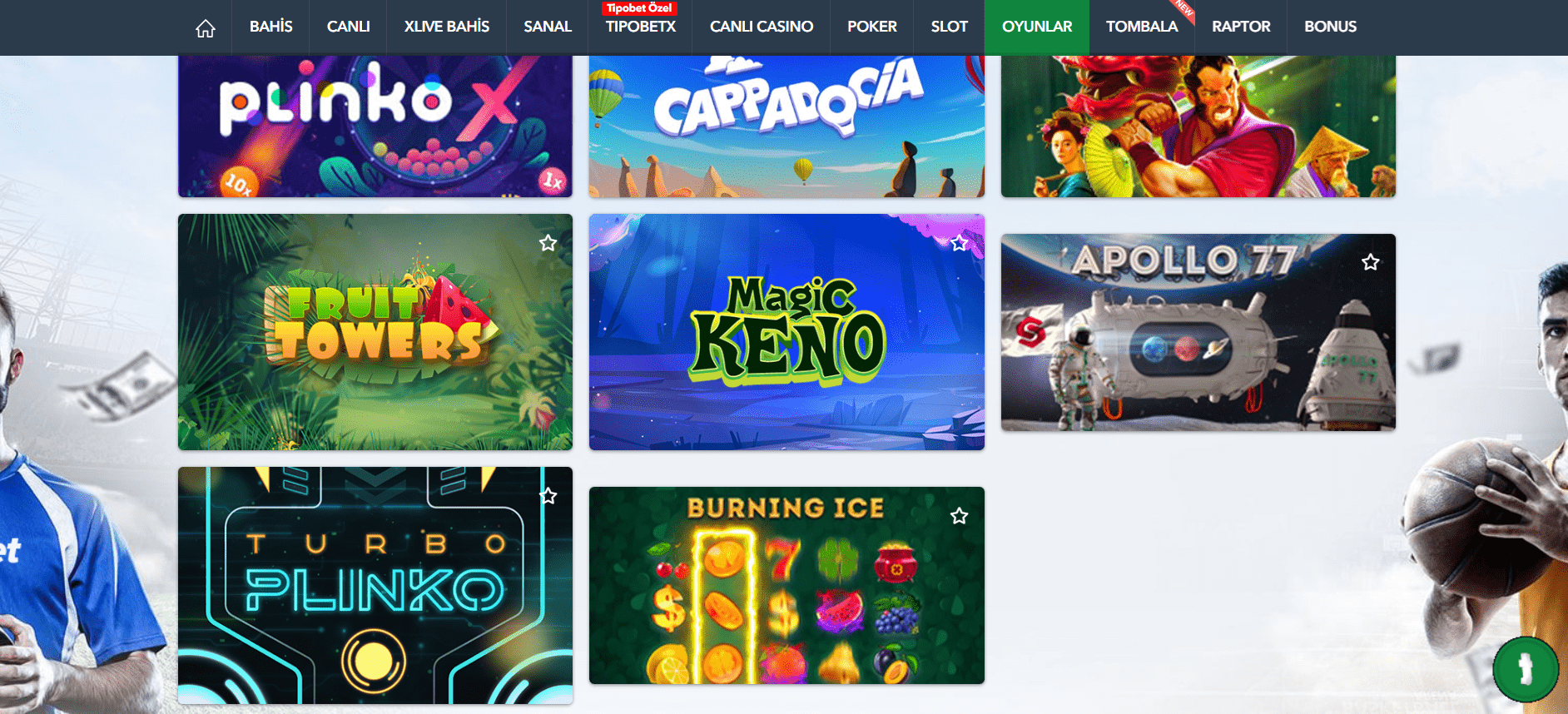Open the BAHİS menu
The height and width of the screenshot is (714, 1568).
pyautogui.click(x=270, y=27)
